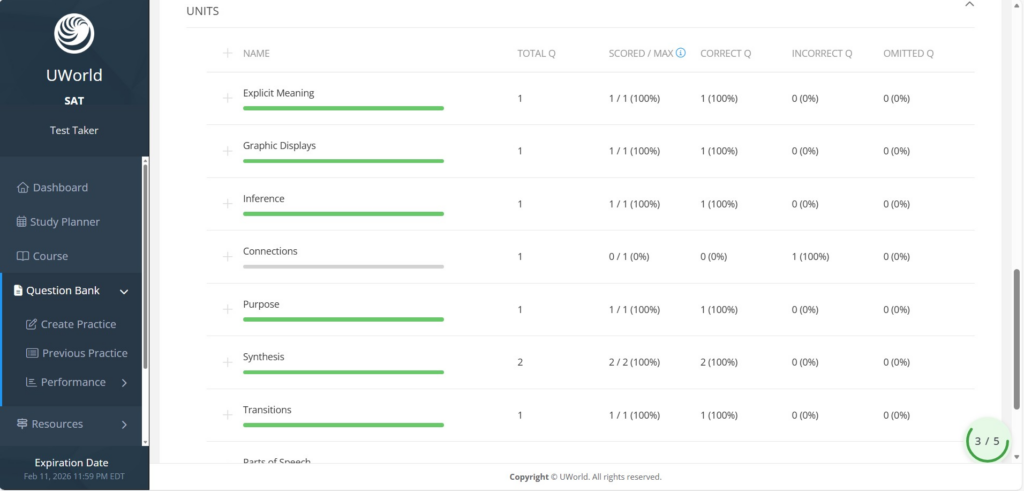Expand the Performance submenu arrow
Image resolution: width=1024 pixels, height=491 pixels.
(124, 383)
